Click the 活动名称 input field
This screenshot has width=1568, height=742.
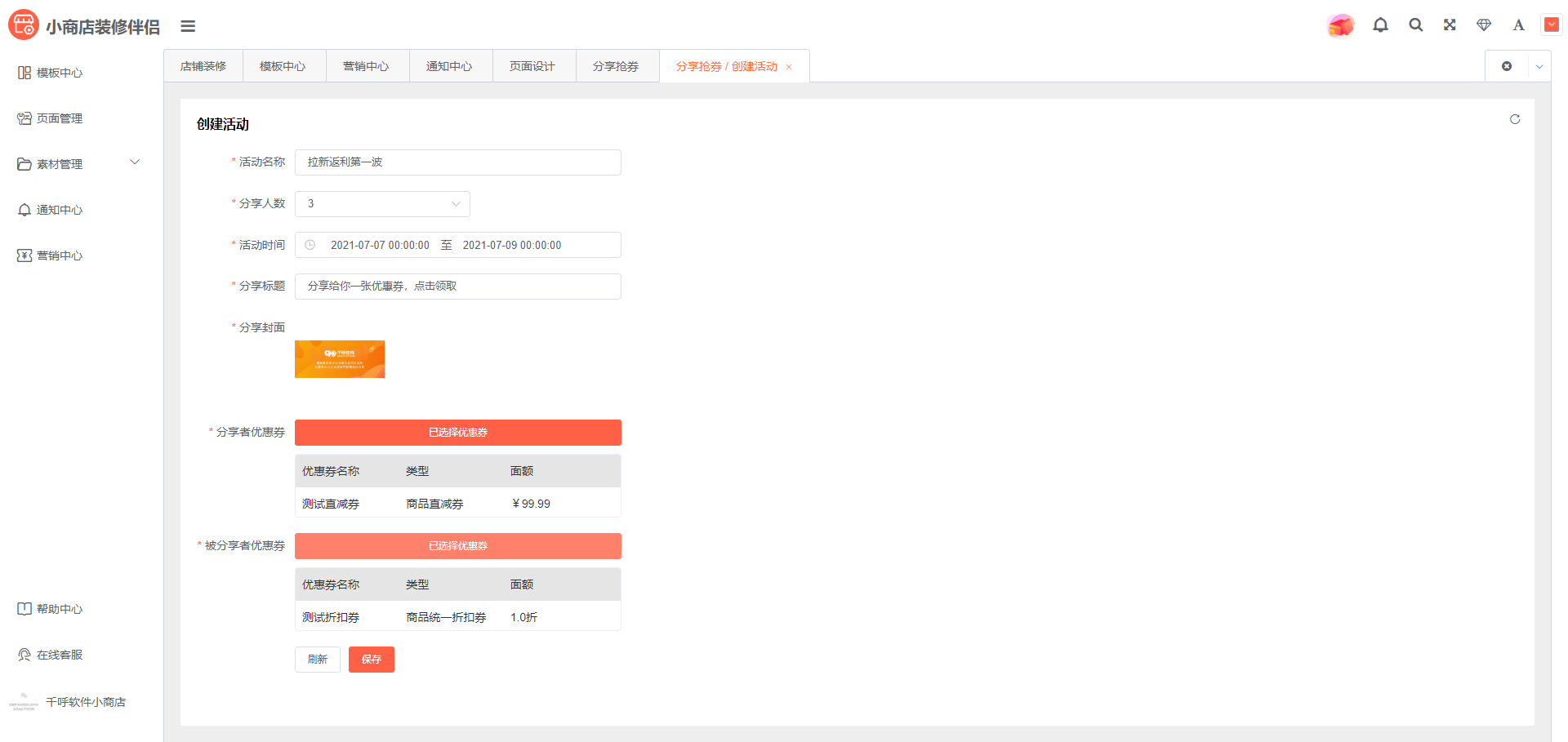click(458, 162)
